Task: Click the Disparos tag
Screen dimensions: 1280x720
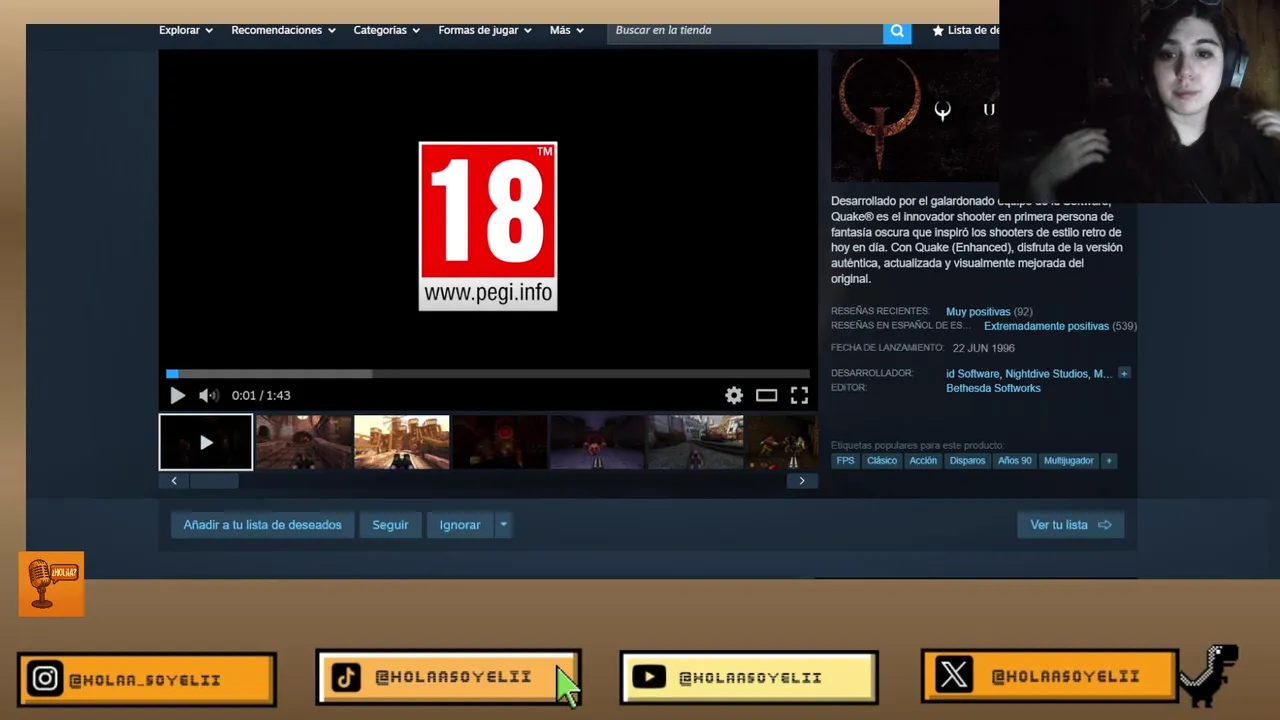Action: pos(967,460)
